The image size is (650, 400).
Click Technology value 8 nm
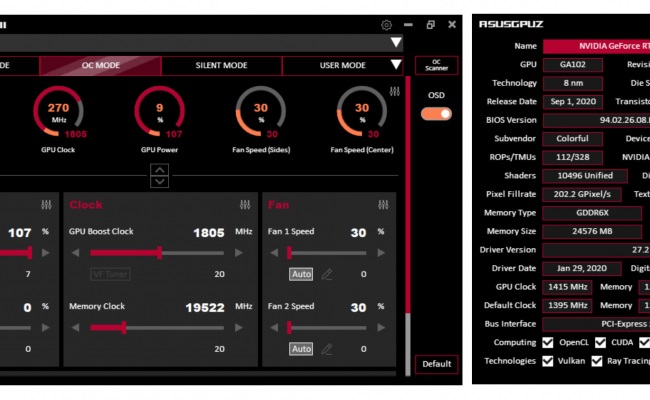tap(572, 83)
